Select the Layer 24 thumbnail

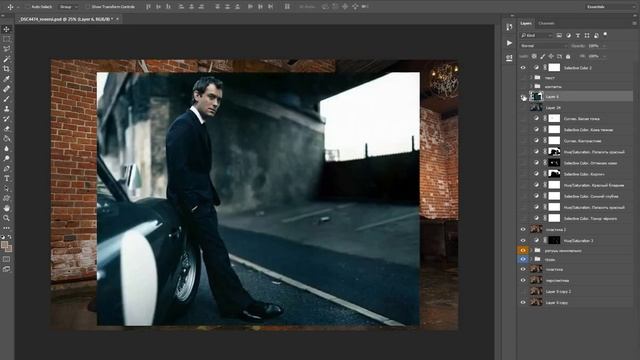pos(536,108)
